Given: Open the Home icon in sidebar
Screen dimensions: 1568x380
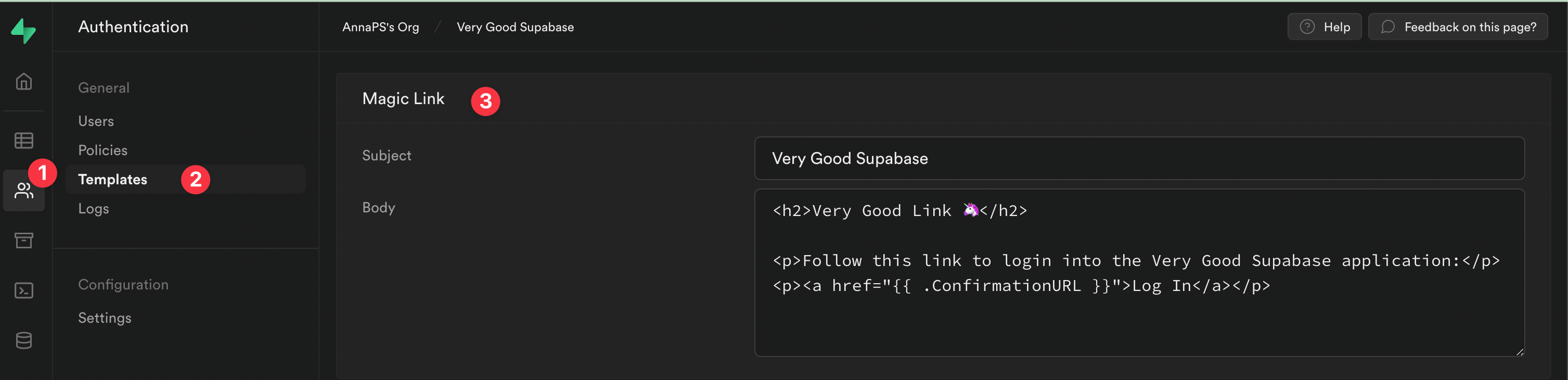Looking at the screenshot, I should click(x=24, y=82).
